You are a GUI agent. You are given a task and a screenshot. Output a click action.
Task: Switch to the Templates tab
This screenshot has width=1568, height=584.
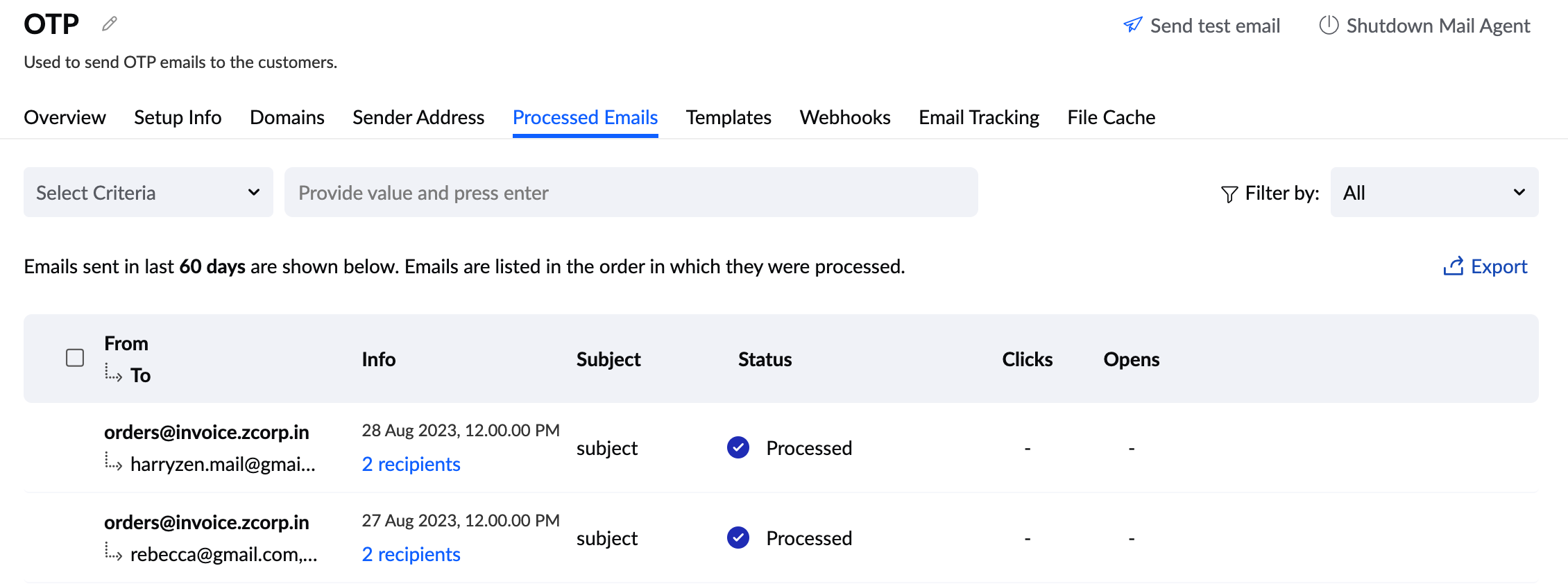728,118
